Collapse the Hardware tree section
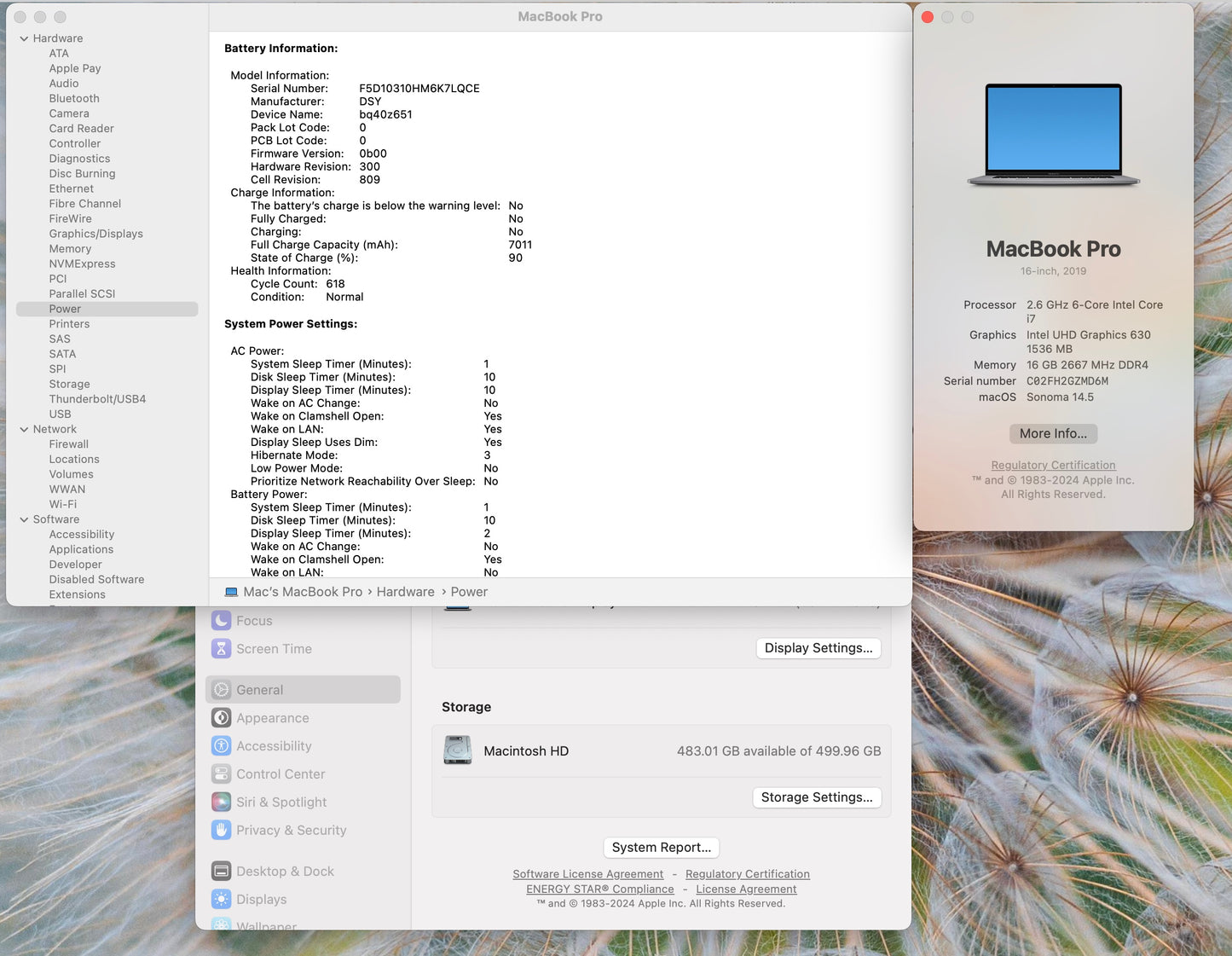Screen dimensions: 1232x956 [x=24, y=38]
